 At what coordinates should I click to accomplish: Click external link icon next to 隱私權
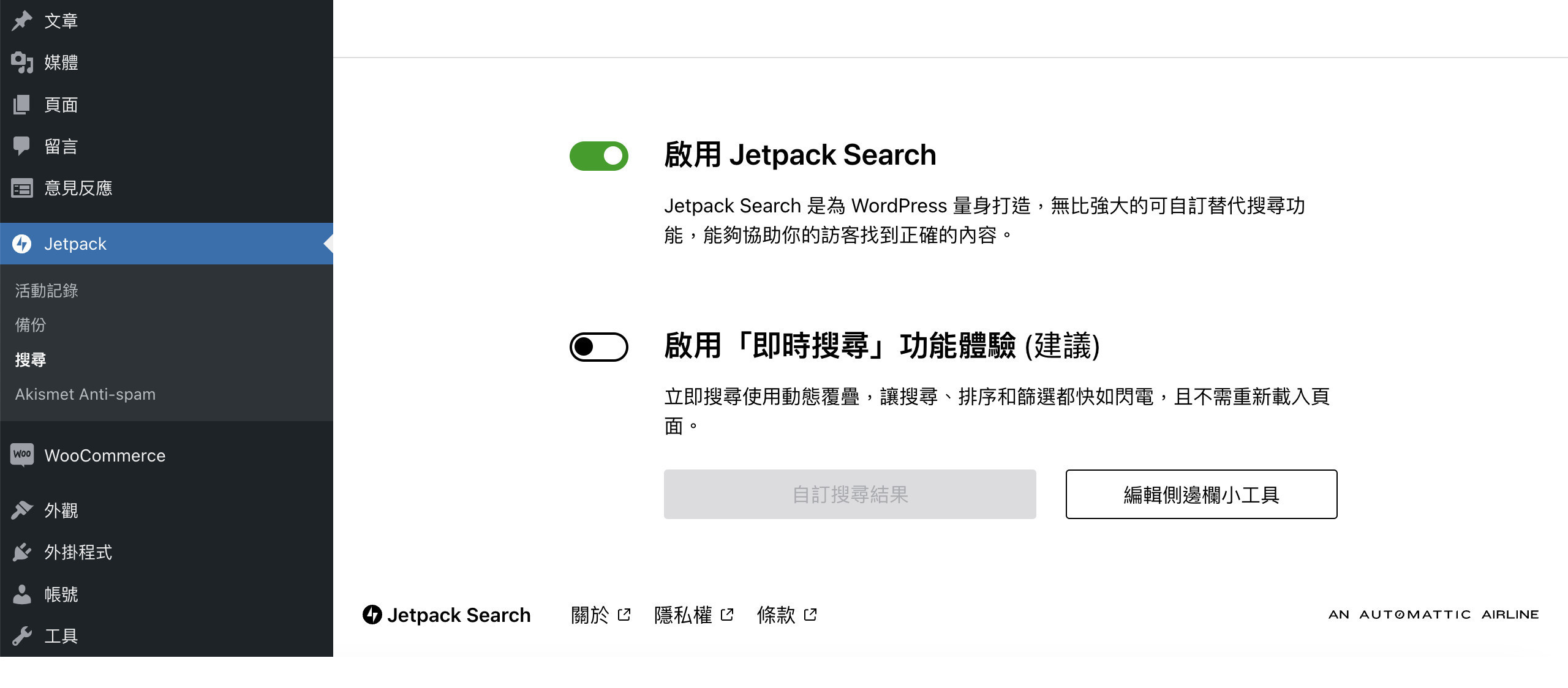pyautogui.click(x=727, y=615)
